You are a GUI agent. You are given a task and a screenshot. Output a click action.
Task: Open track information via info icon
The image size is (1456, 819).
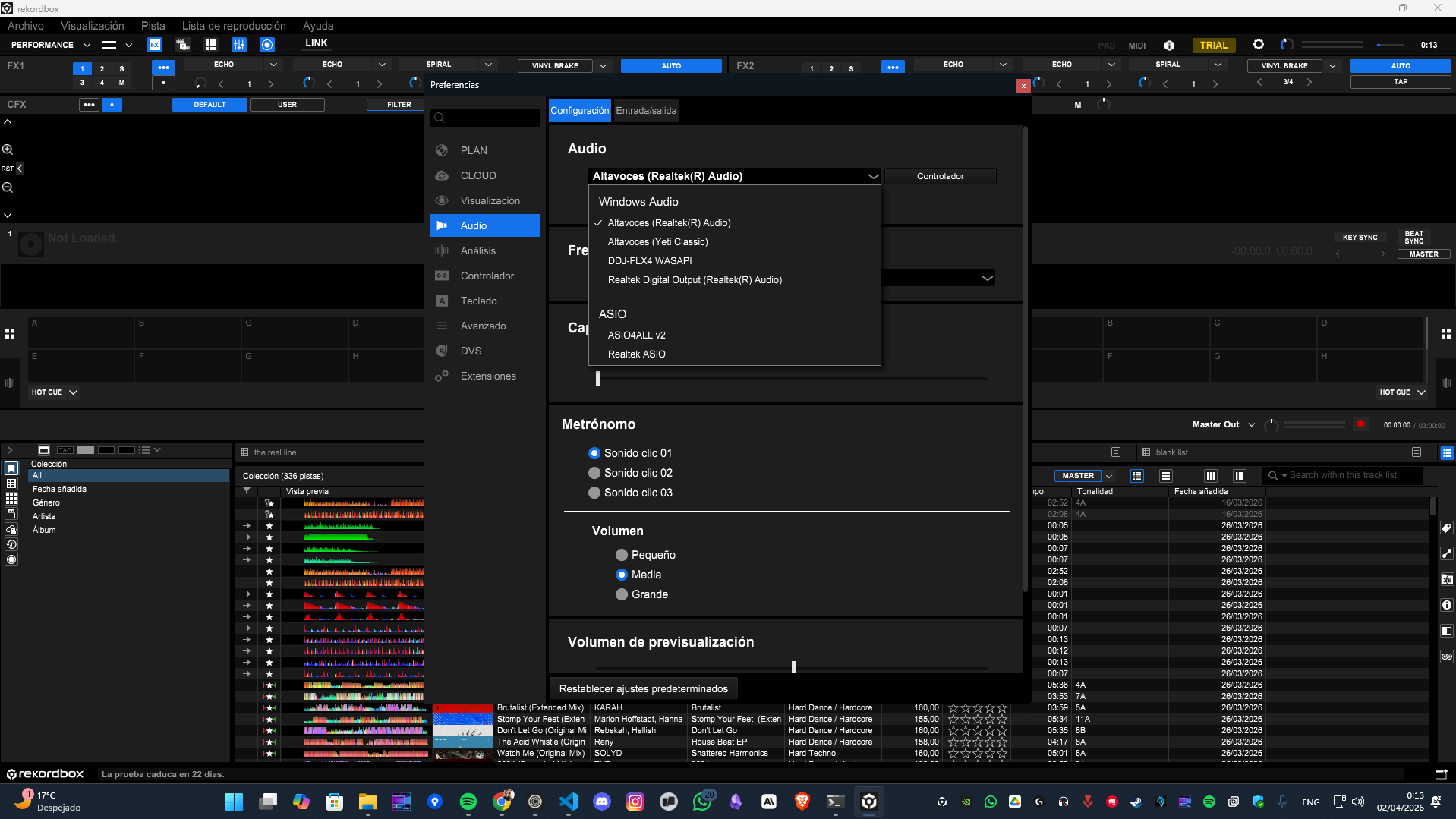[1446, 605]
